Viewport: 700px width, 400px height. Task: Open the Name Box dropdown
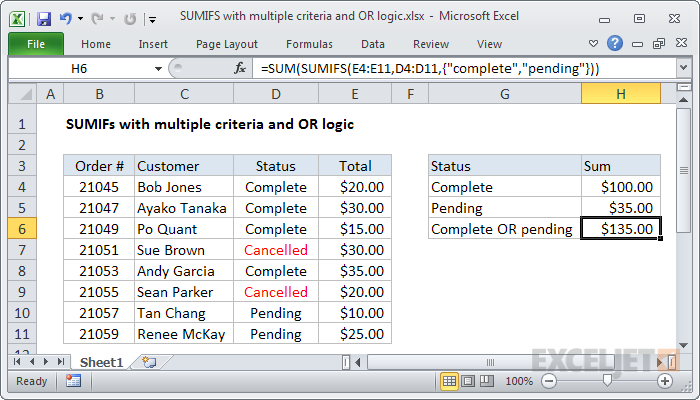pyautogui.click(x=157, y=68)
